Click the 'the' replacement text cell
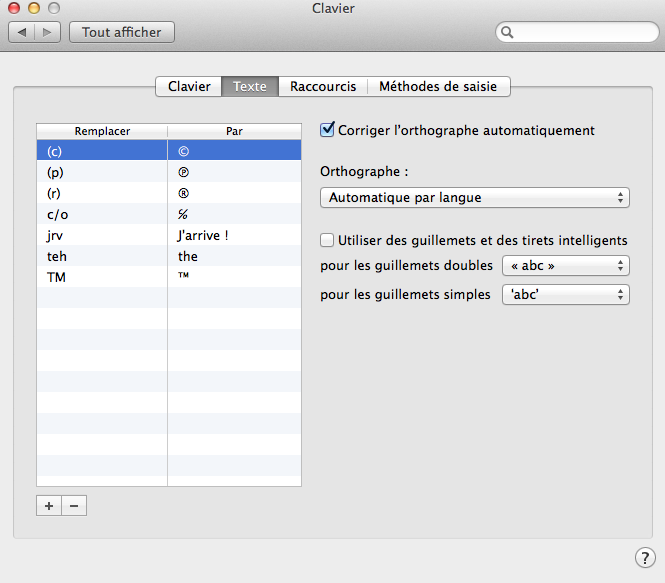Viewport: 665px width, 583px height. (235, 256)
